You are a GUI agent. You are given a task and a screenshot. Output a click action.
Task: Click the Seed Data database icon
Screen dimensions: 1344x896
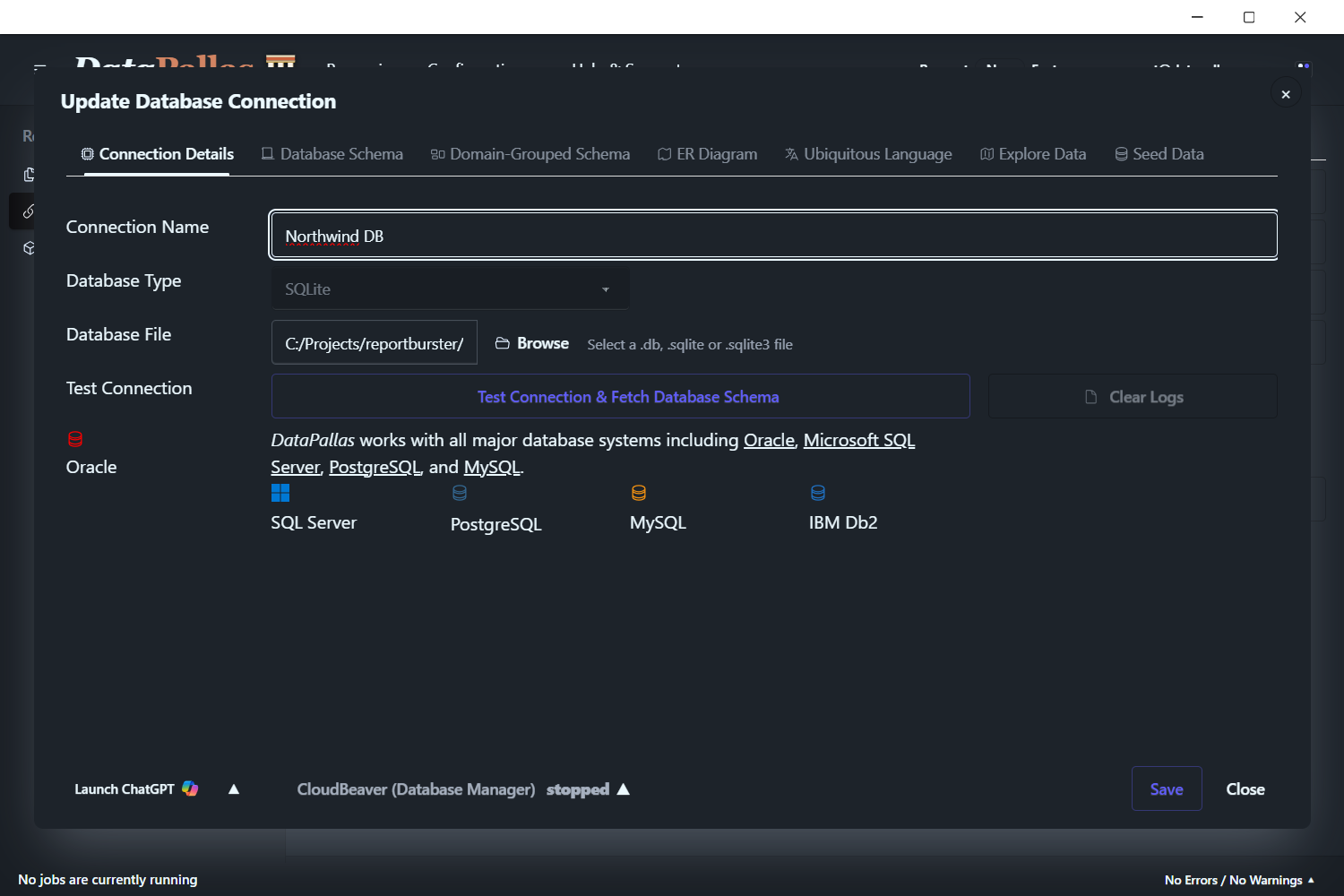1121,154
